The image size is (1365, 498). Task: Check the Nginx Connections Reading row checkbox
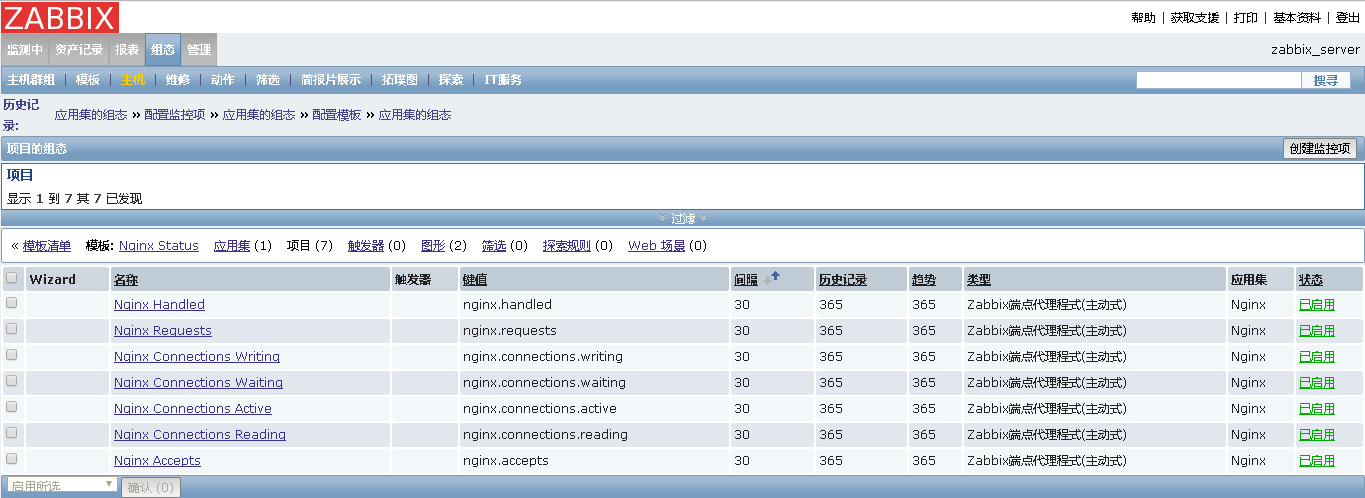[12, 432]
